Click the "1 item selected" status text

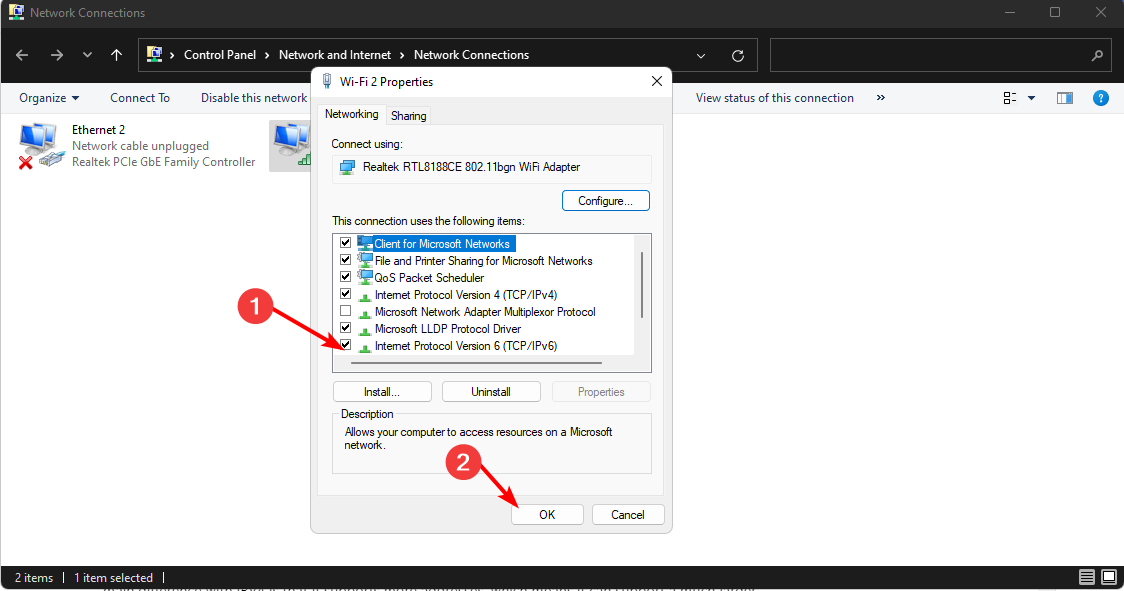[113, 578]
